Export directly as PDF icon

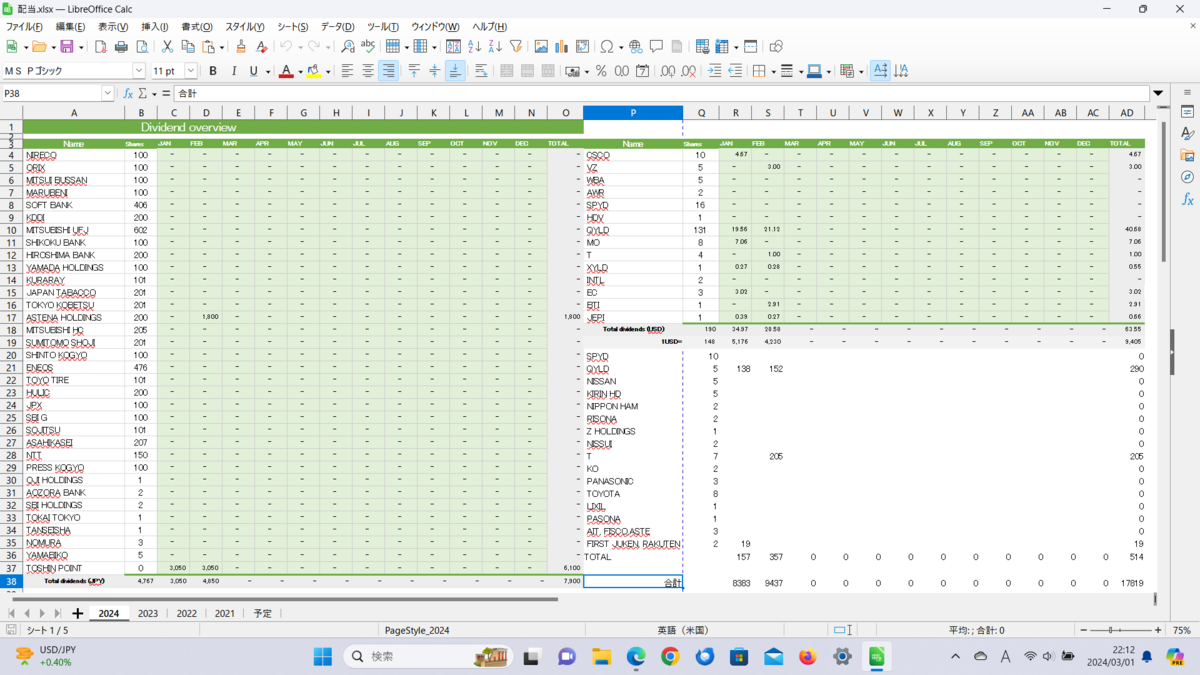[100, 46]
